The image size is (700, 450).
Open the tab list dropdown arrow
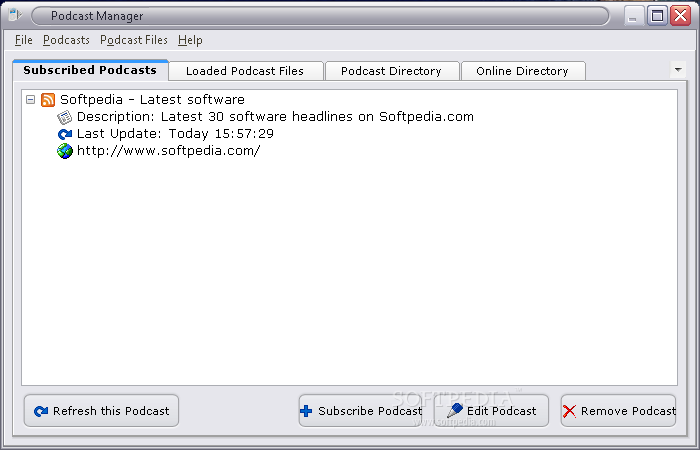tap(677, 70)
